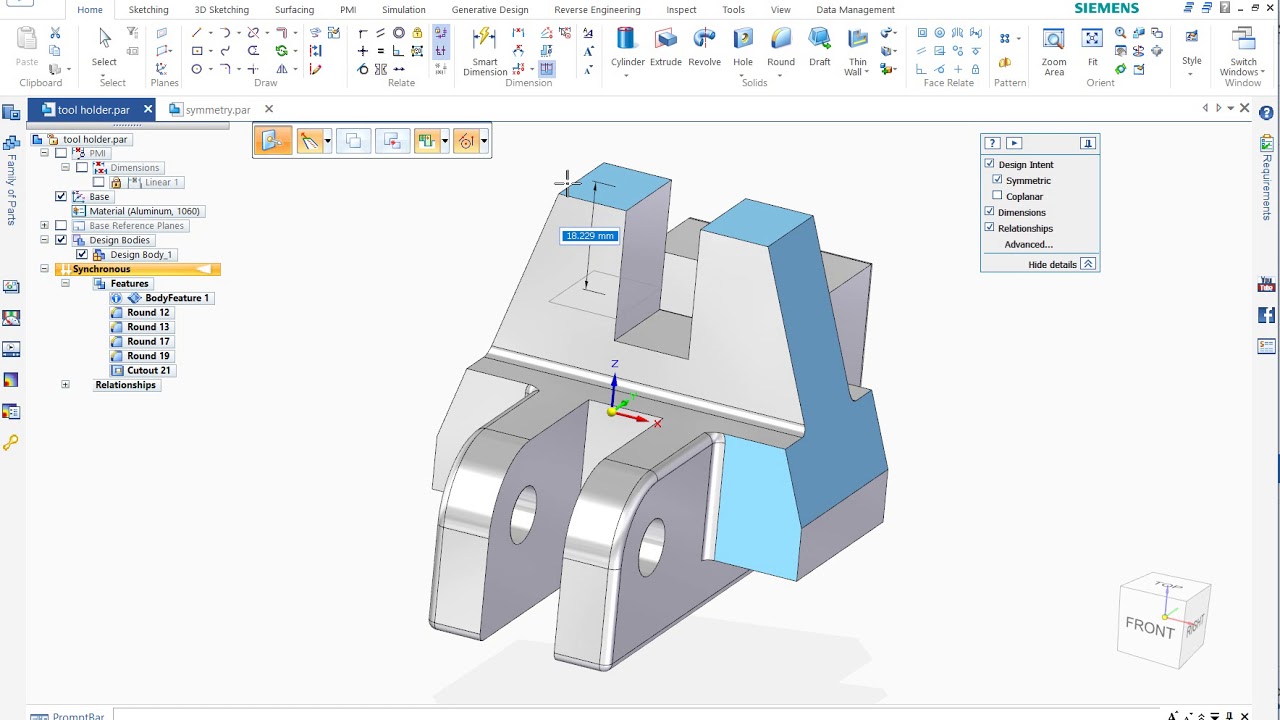The image size is (1280, 720).
Task: Uncheck the Symmetric option
Action: coord(997,180)
